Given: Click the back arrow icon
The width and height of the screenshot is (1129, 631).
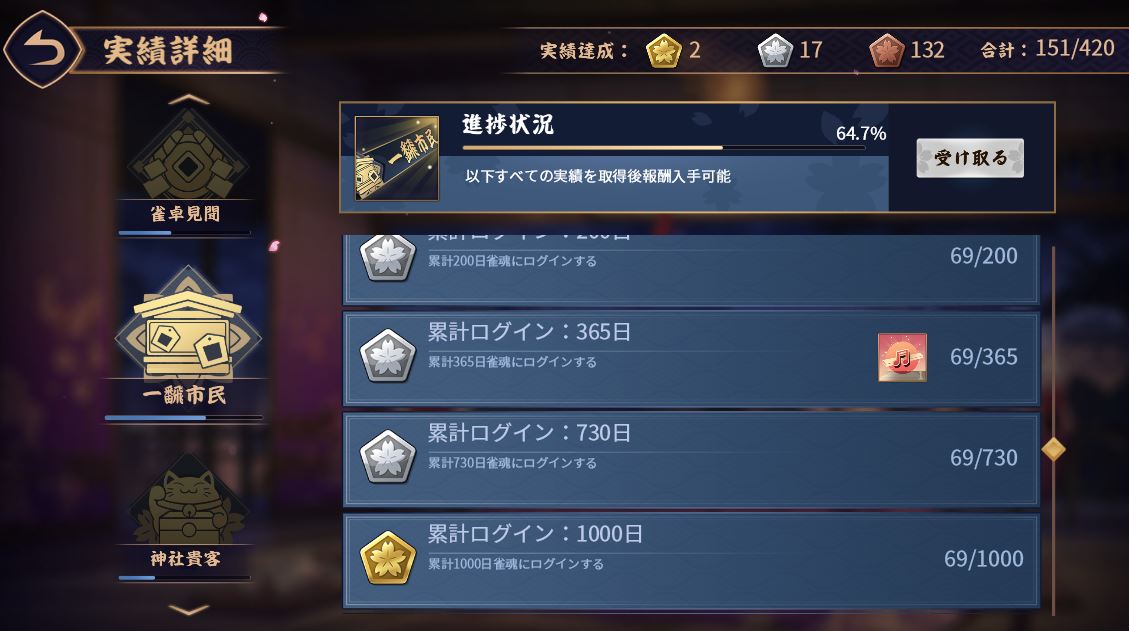Looking at the screenshot, I should 44,50.
